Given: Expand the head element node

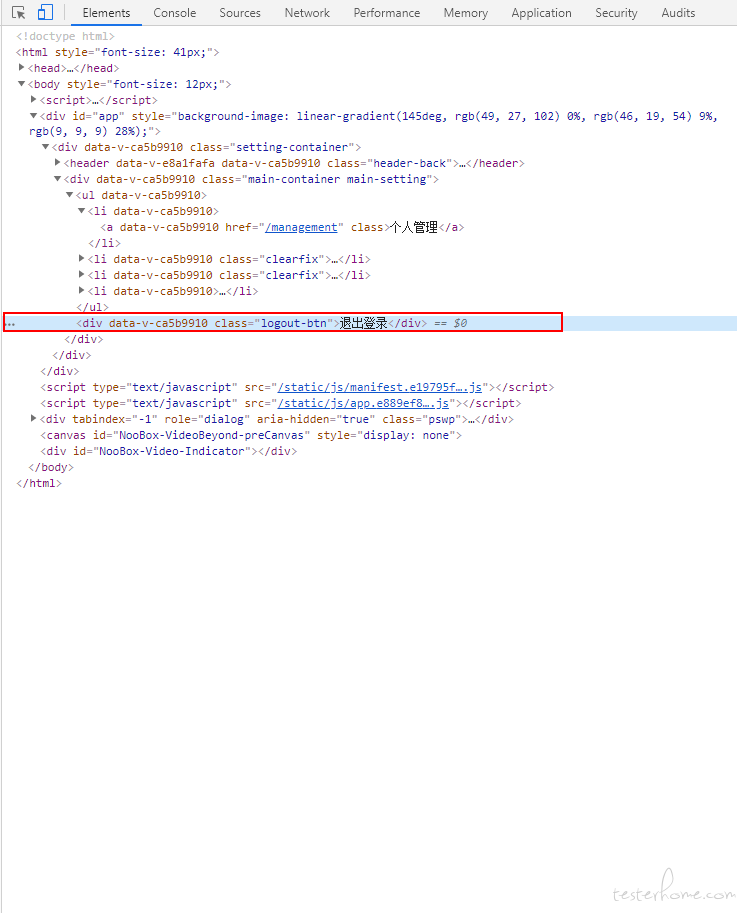Looking at the screenshot, I should click(x=22, y=68).
